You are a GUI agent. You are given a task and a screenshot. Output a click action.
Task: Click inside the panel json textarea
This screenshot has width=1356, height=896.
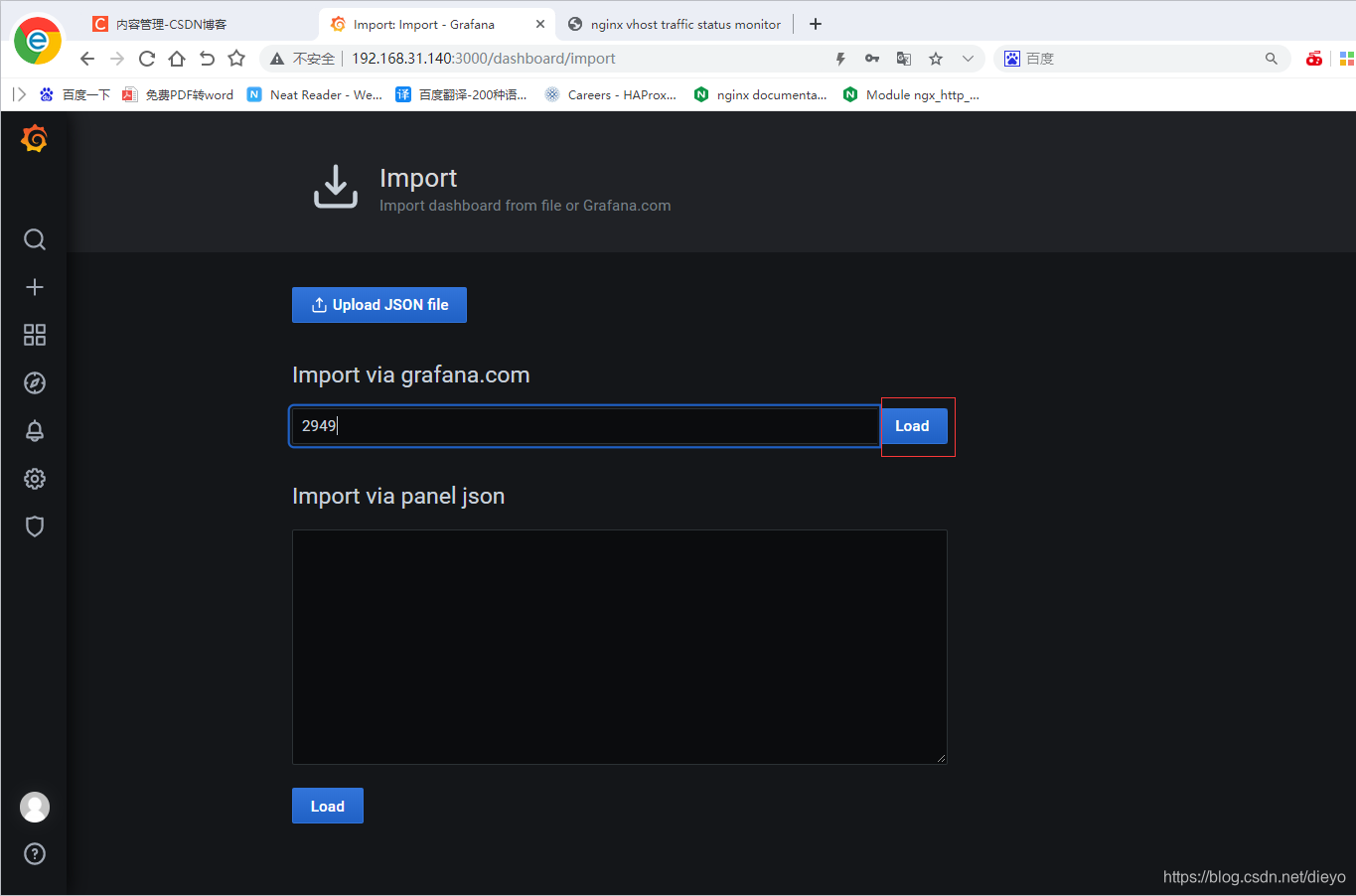click(x=620, y=647)
